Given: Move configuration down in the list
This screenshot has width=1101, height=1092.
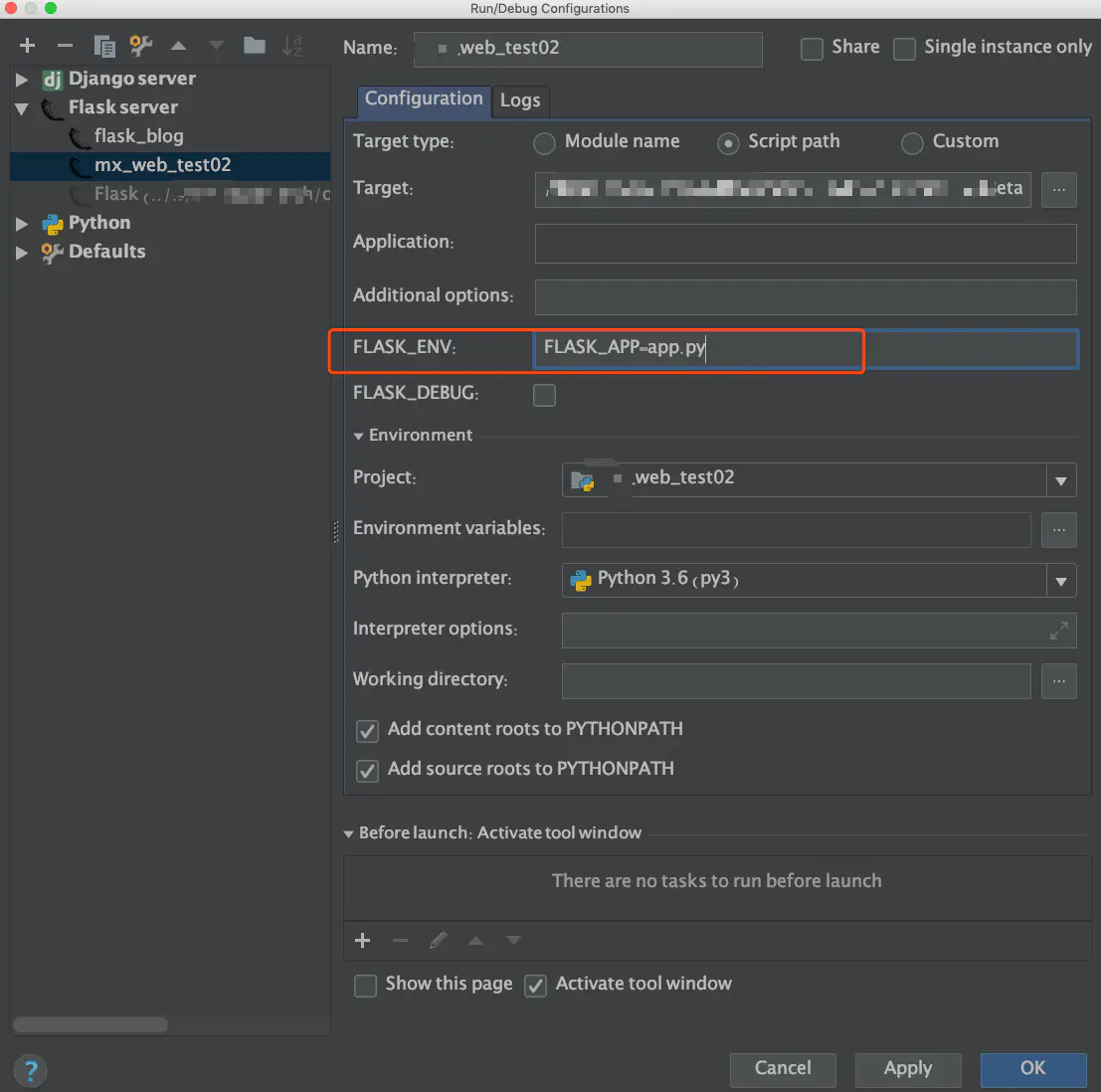Looking at the screenshot, I should pos(216,46).
